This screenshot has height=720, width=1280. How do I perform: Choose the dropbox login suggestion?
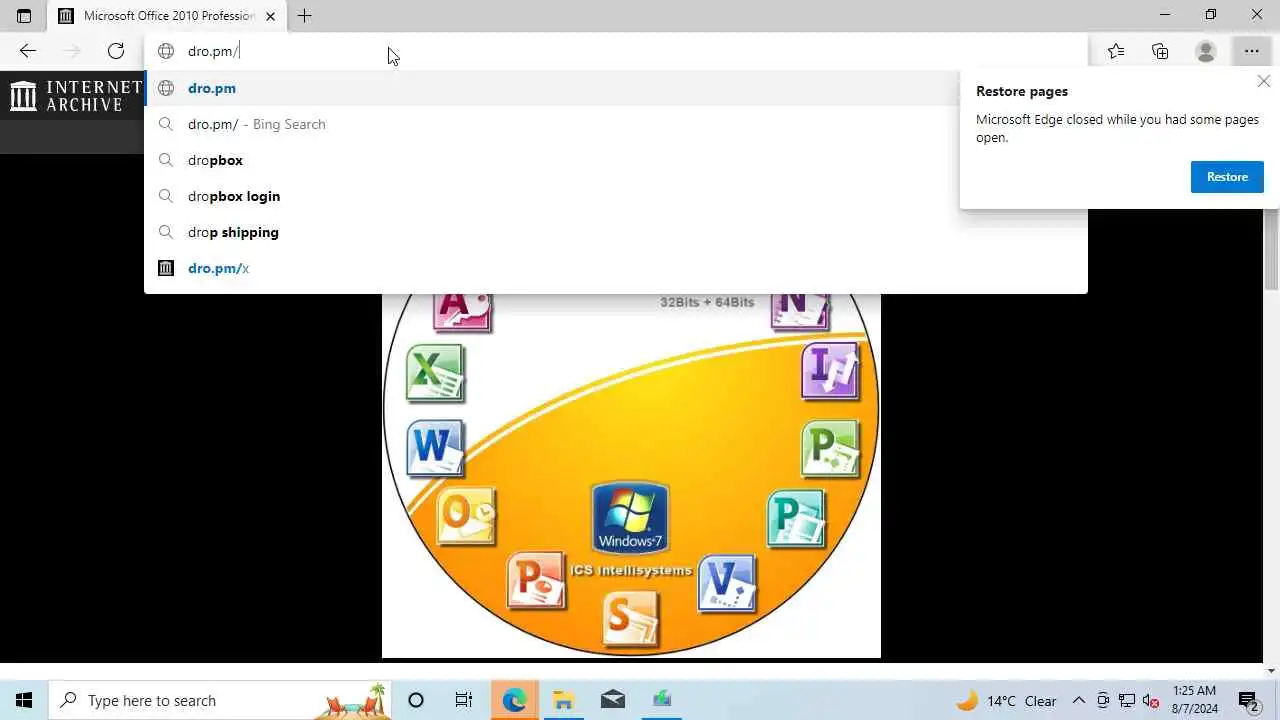point(616,196)
